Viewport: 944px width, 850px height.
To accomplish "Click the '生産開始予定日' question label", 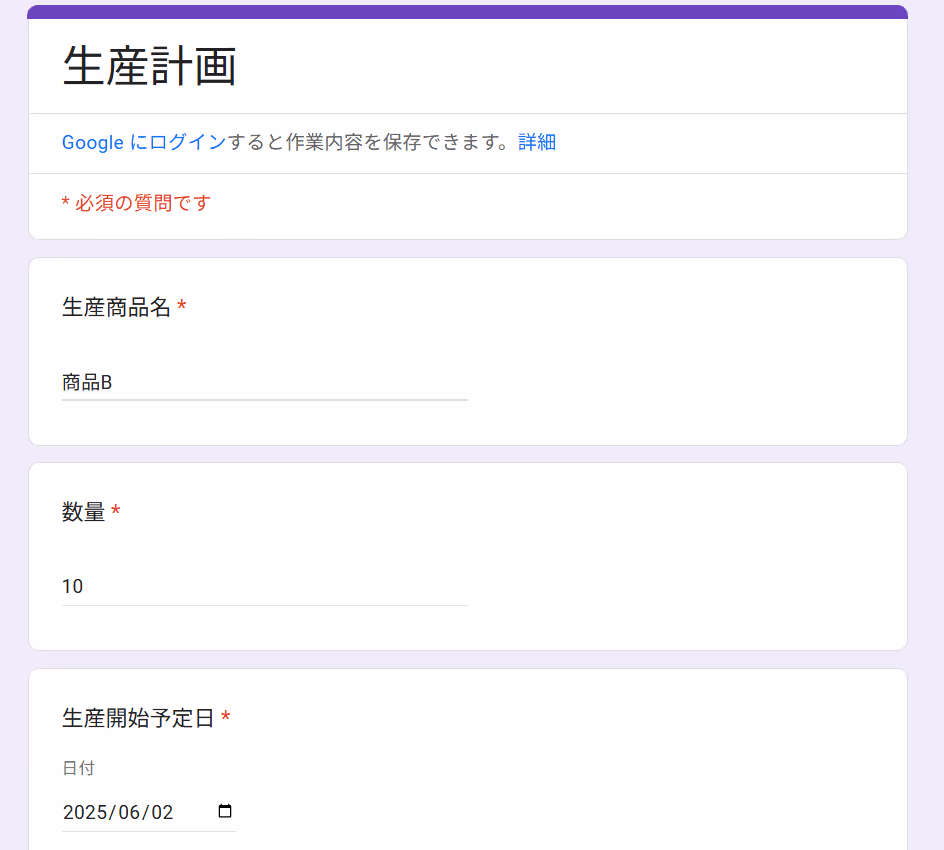I will 138,718.
